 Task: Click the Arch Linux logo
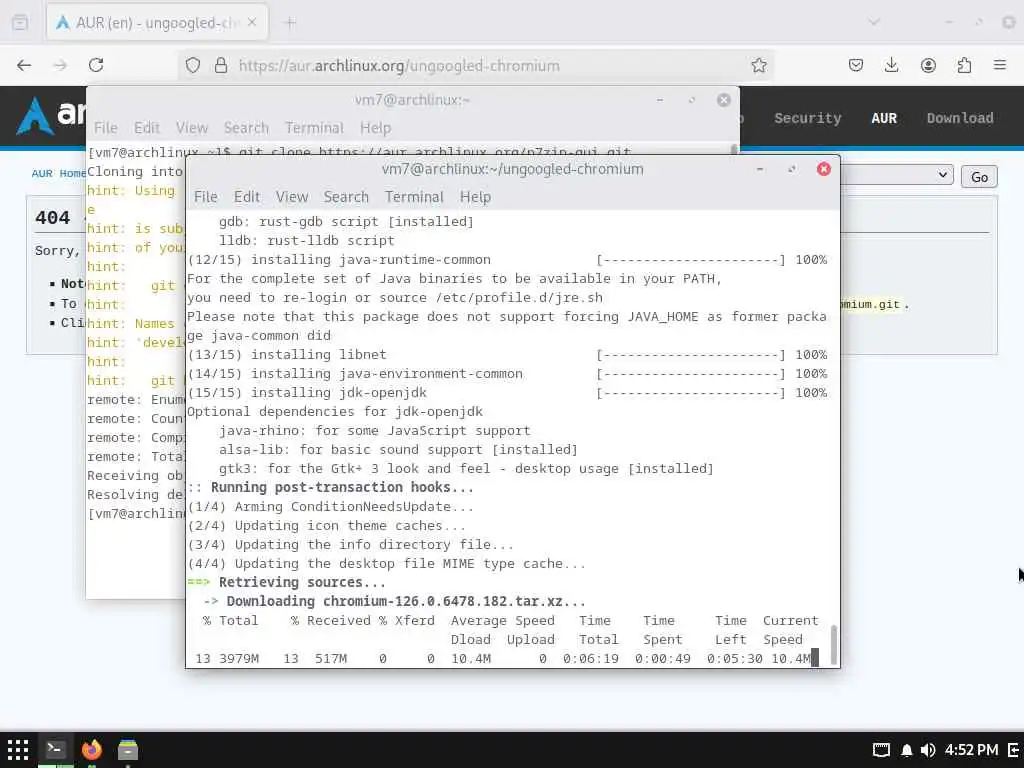point(51,116)
